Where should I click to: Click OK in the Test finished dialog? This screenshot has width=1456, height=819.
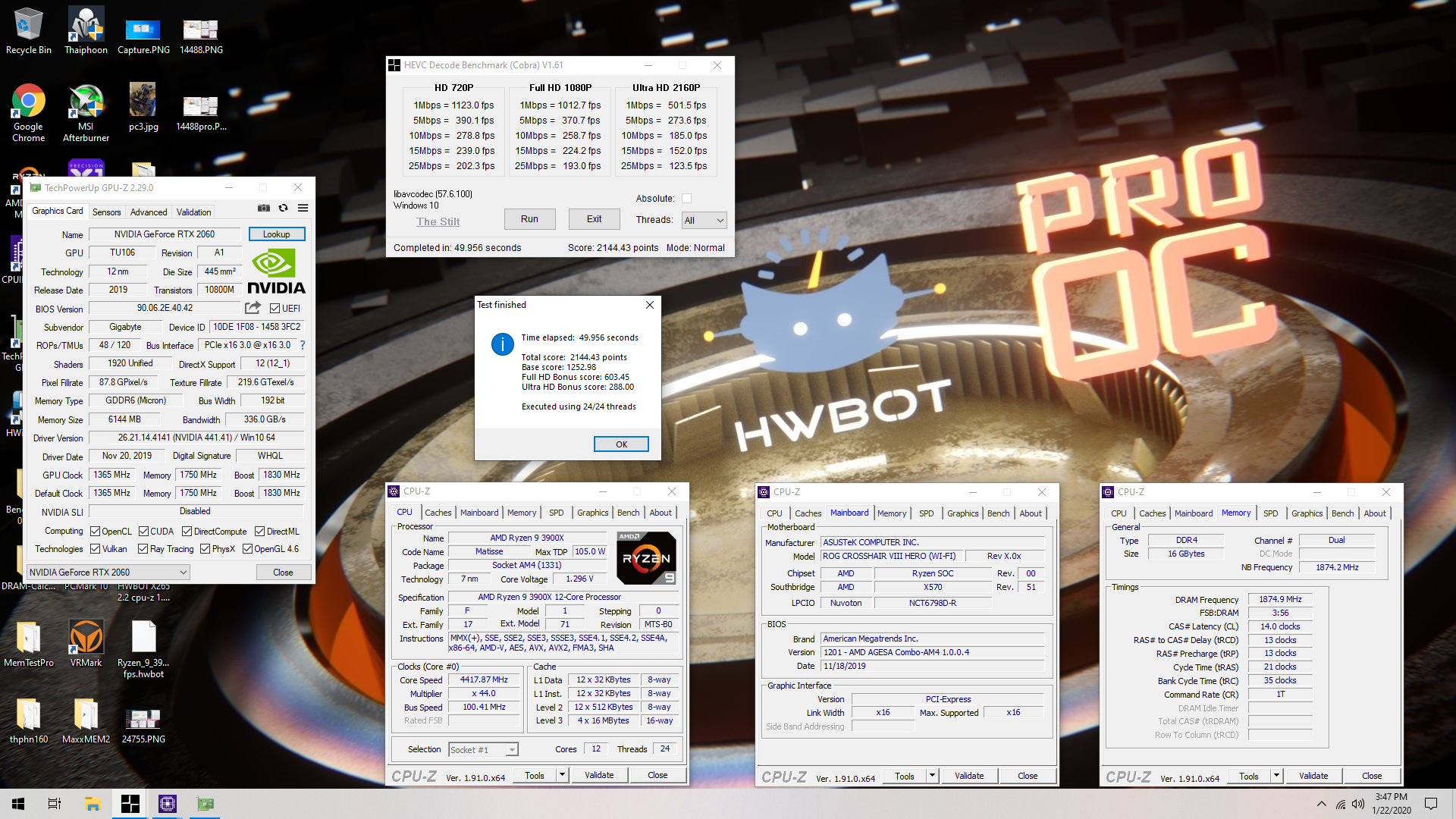[x=621, y=444]
